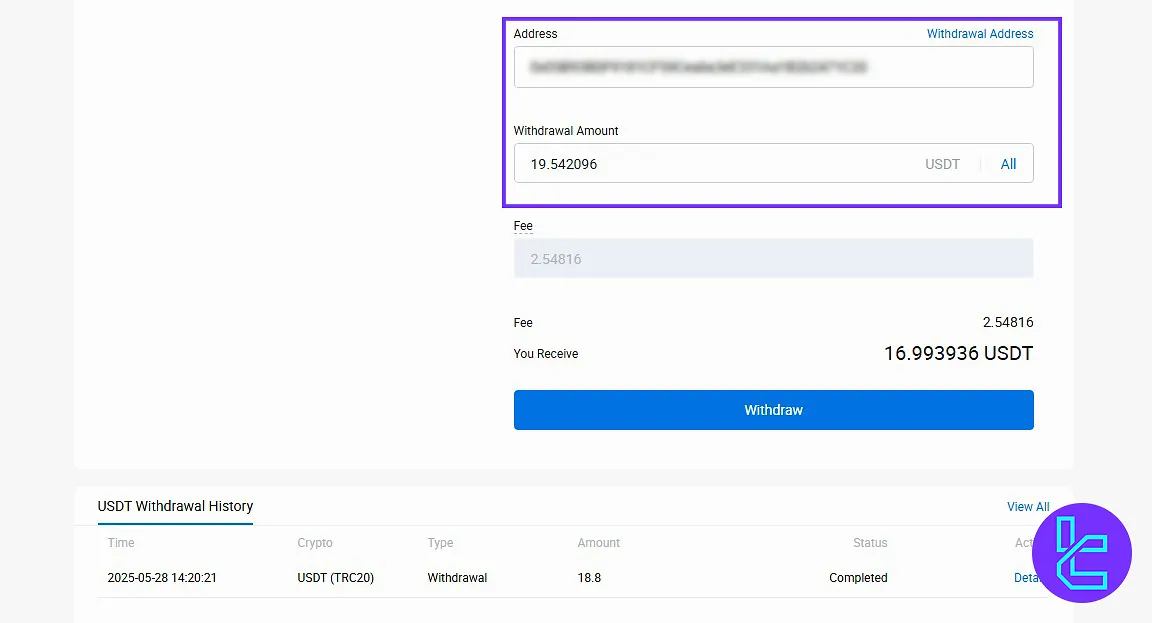Click the Type column header

point(440,543)
